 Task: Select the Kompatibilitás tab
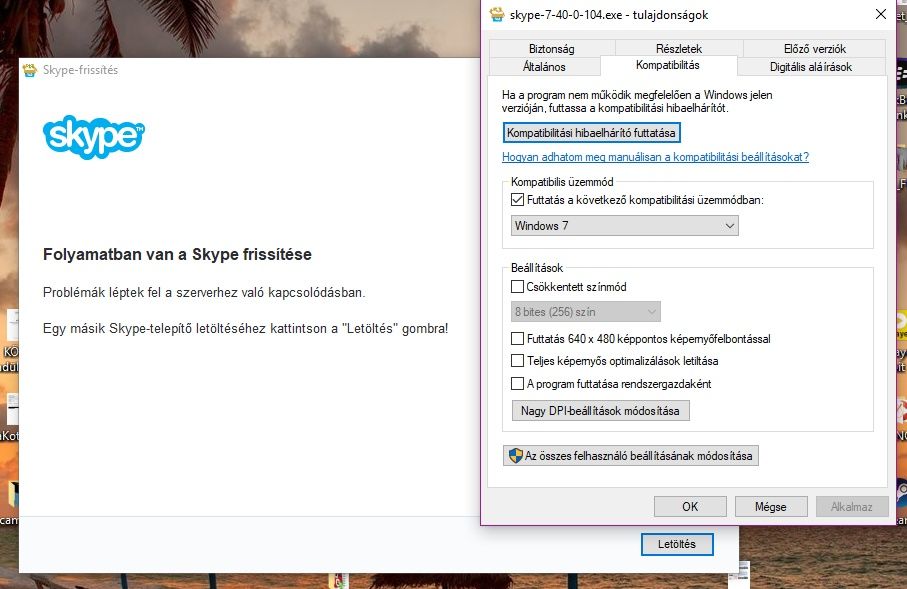(x=668, y=65)
